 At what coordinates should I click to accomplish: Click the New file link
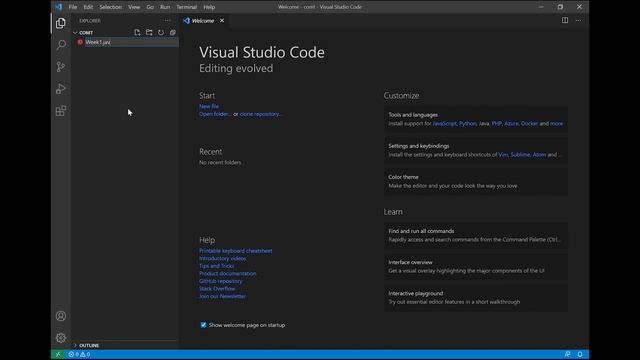point(209,106)
